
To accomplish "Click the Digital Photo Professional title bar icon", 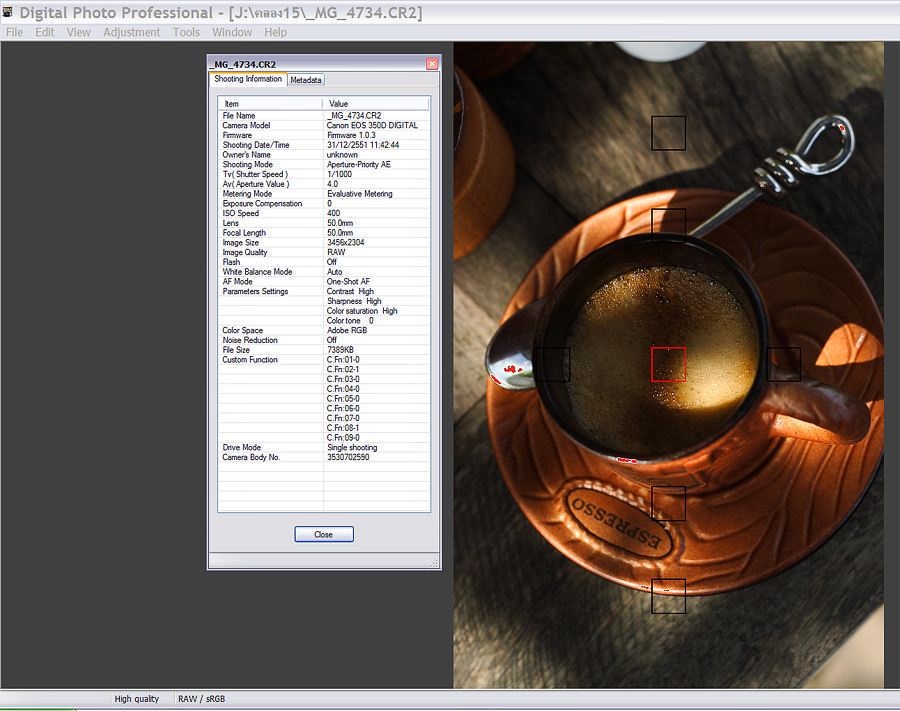I will [x=9, y=12].
